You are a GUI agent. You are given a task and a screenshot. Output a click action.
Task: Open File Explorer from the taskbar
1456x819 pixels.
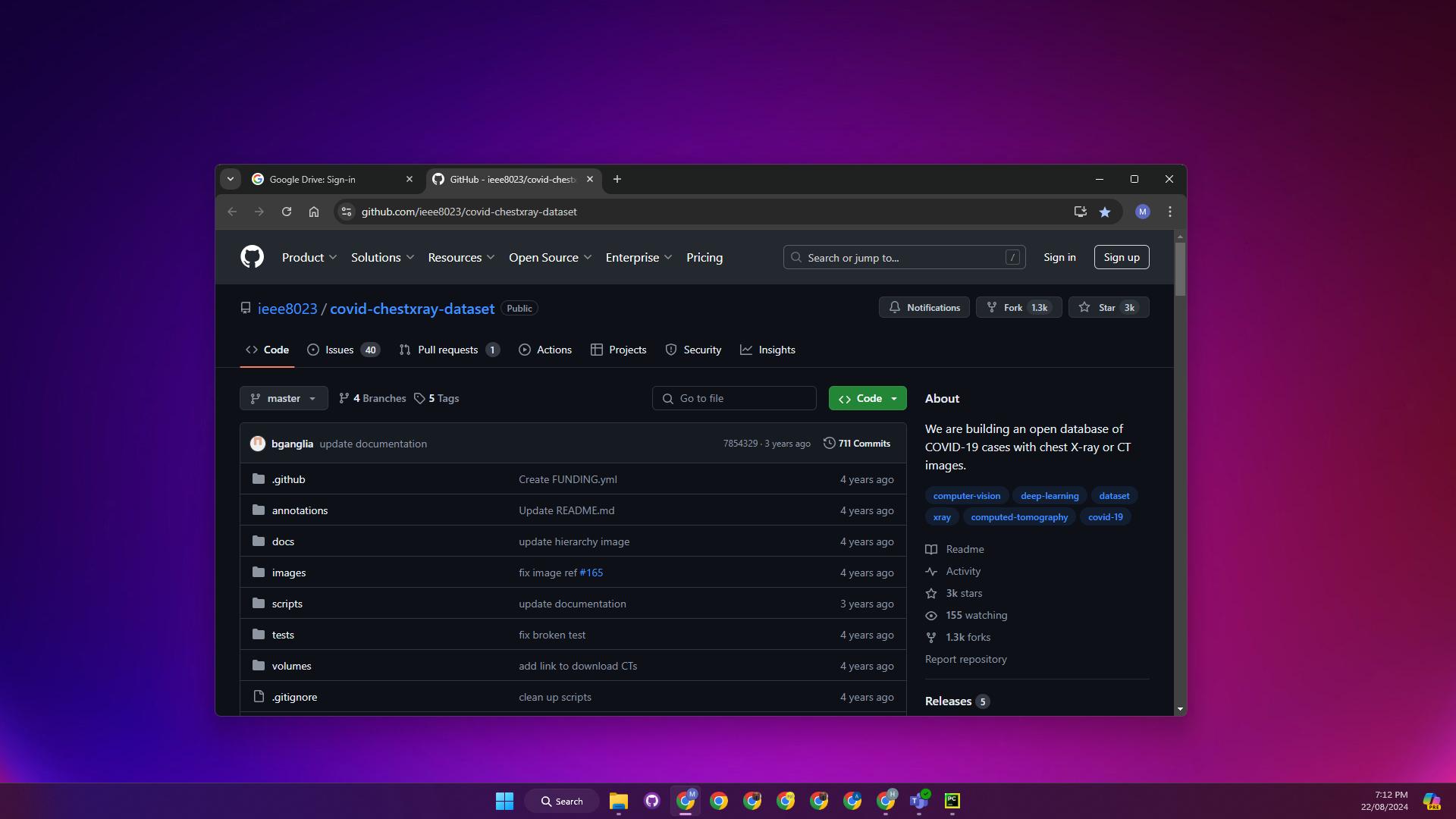[x=619, y=801]
